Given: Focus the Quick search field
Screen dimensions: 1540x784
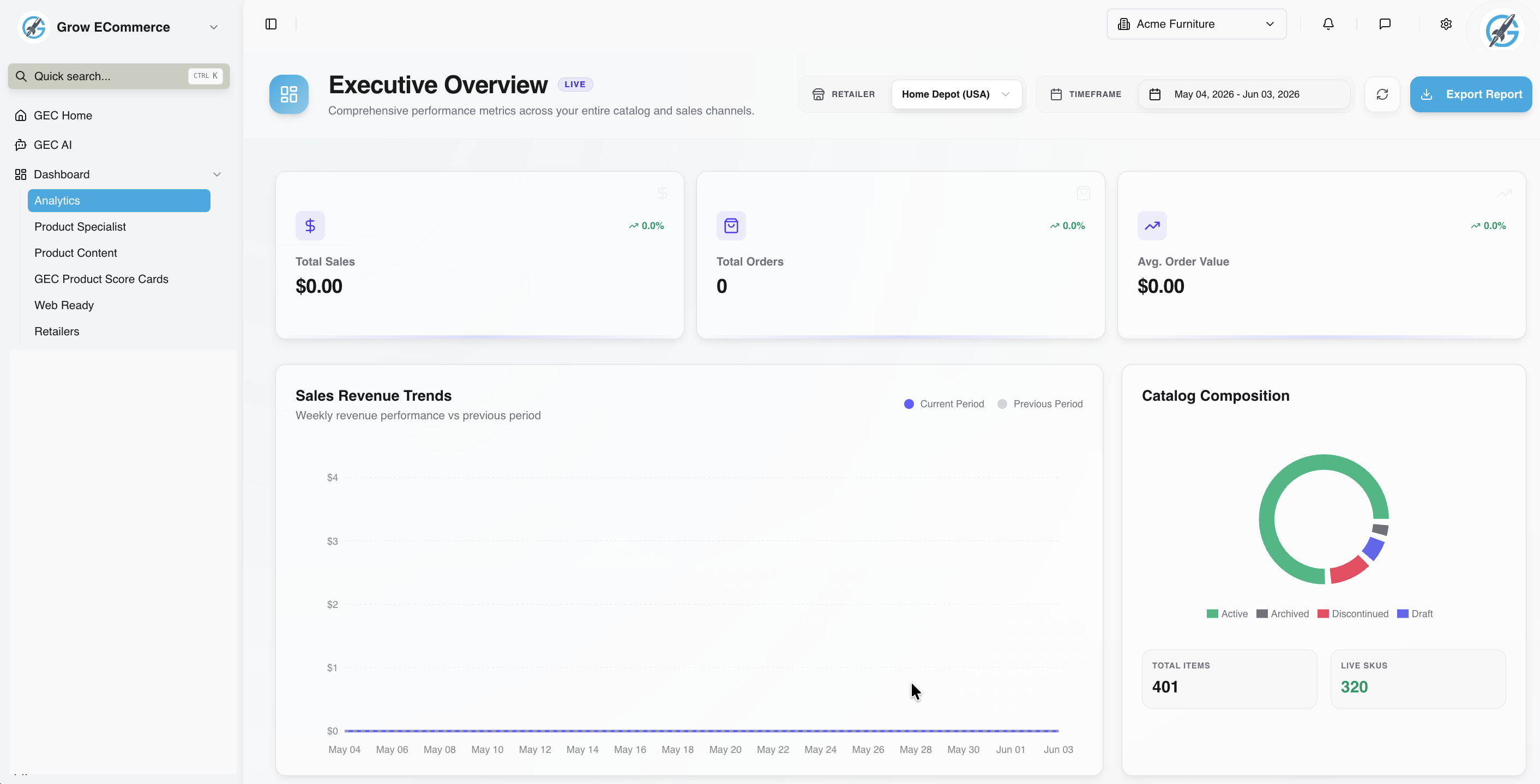Looking at the screenshot, I should click(x=118, y=76).
